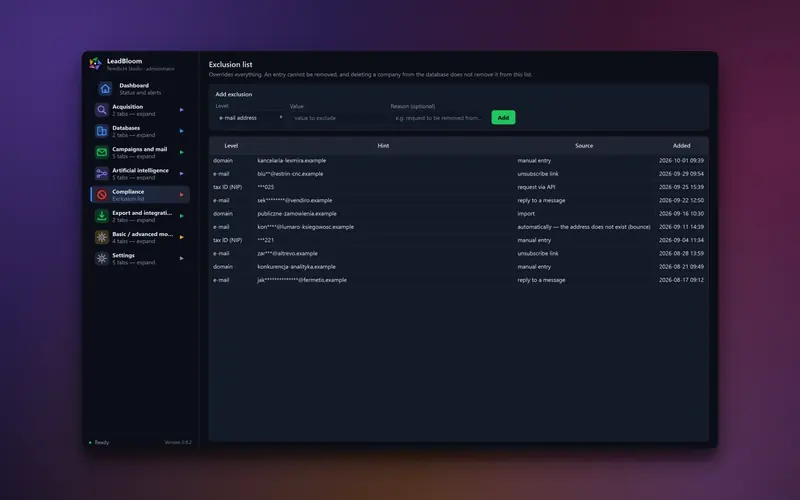The image size is (800, 500).
Task: Click the Acquisition magnifier icon
Action: coord(102,110)
